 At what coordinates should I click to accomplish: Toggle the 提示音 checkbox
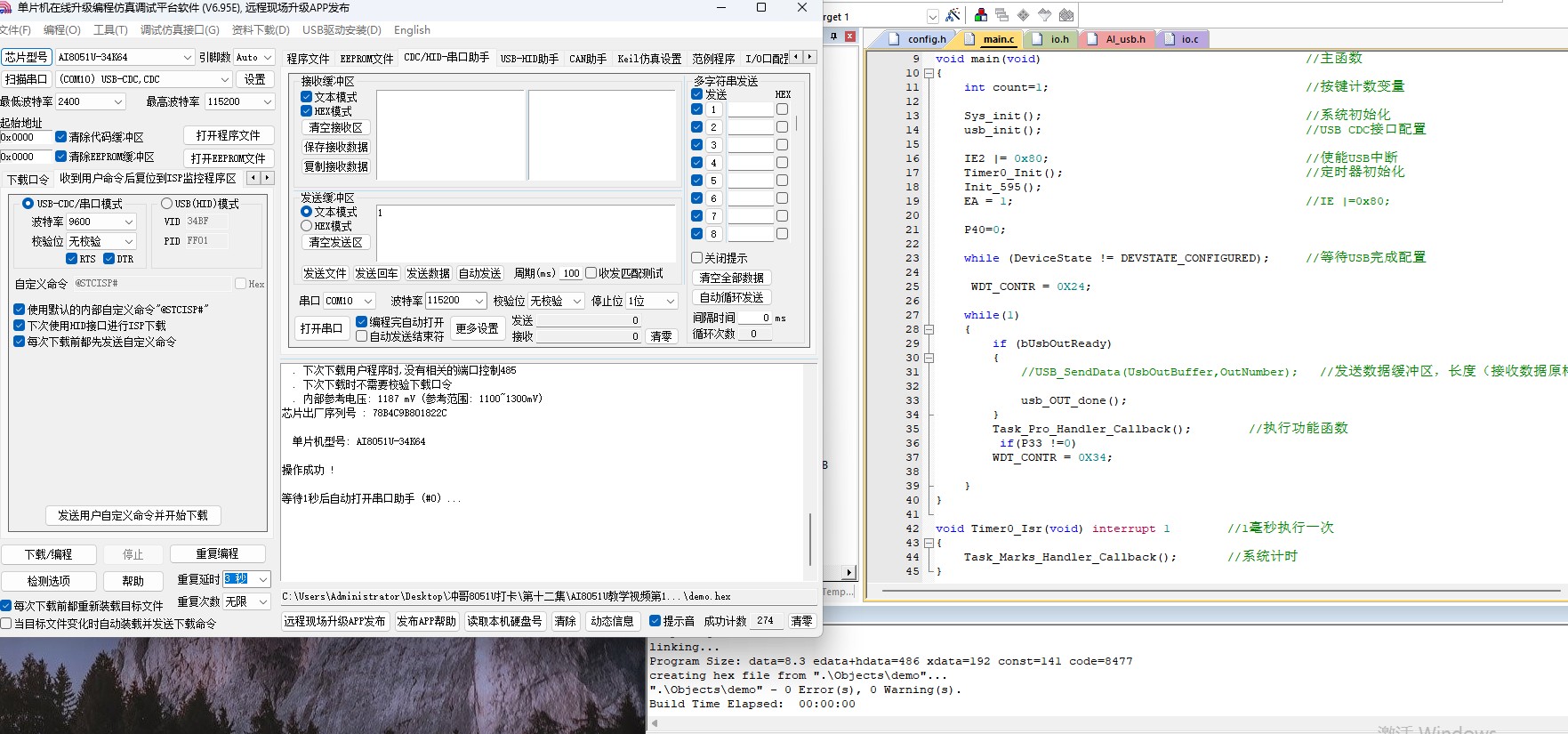pyautogui.click(x=655, y=621)
